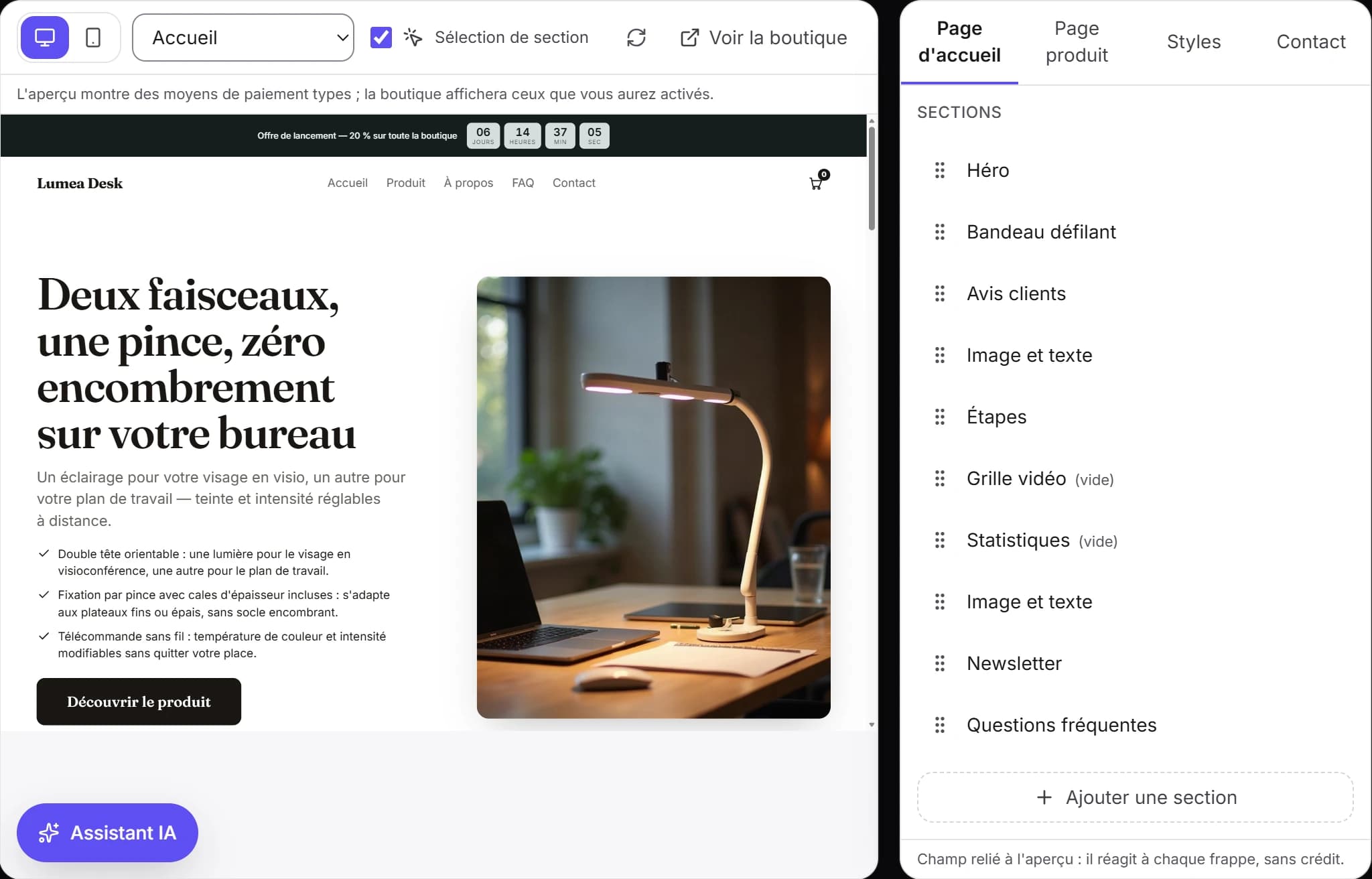Viewport: 1372px width, 879px height.
Task: Open the Étapes section
Action: 1135,417
